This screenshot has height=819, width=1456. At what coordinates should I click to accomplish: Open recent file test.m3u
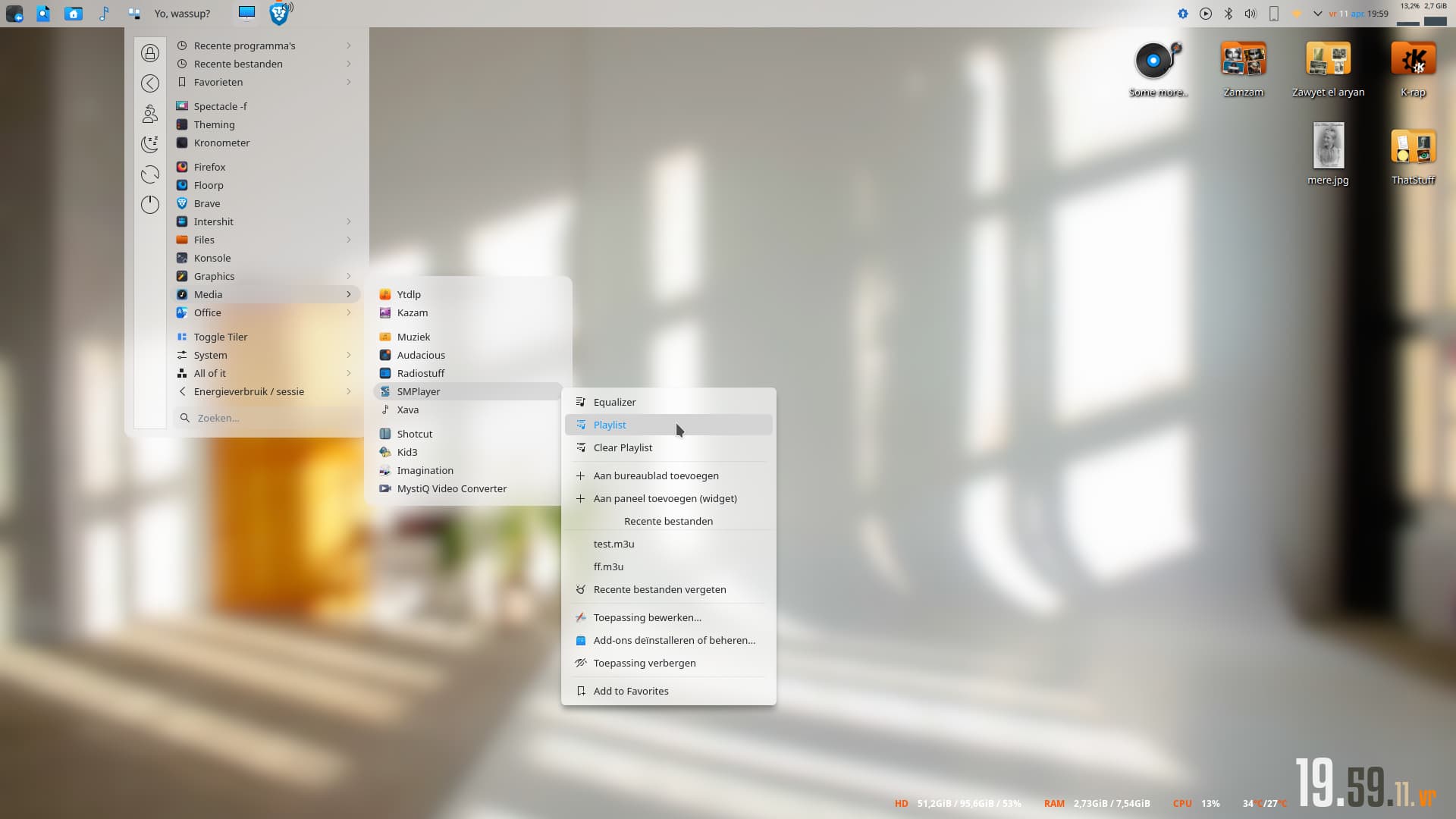click(x=669, y=544)
